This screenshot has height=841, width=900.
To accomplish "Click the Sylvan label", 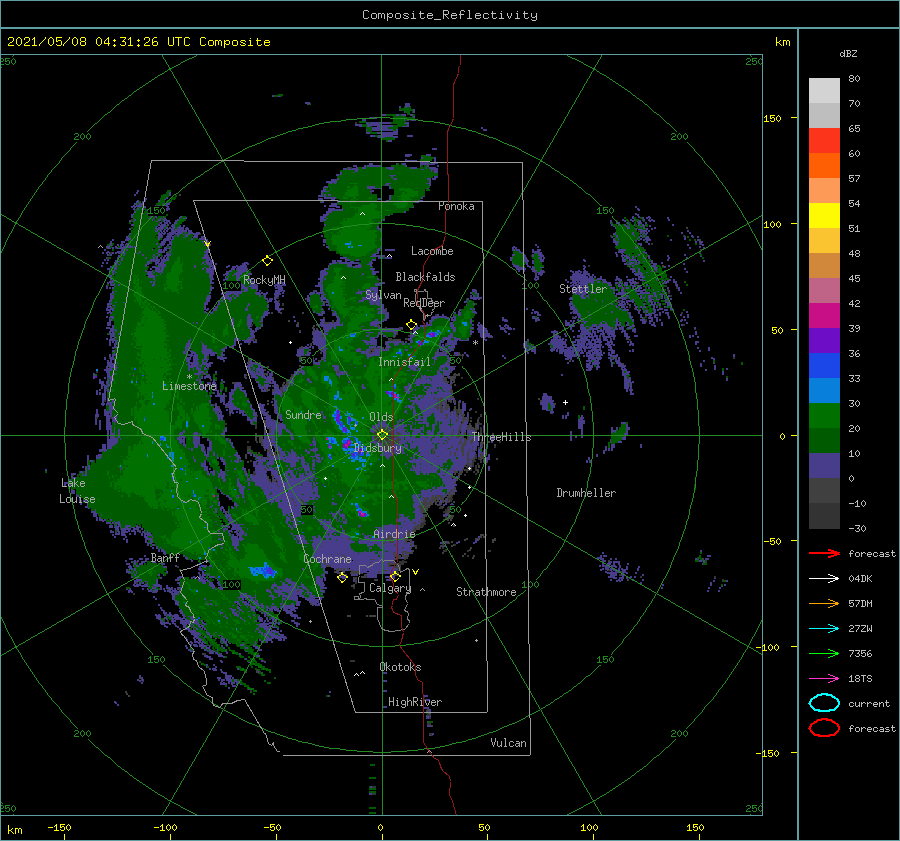I will [x=383, y=295].
